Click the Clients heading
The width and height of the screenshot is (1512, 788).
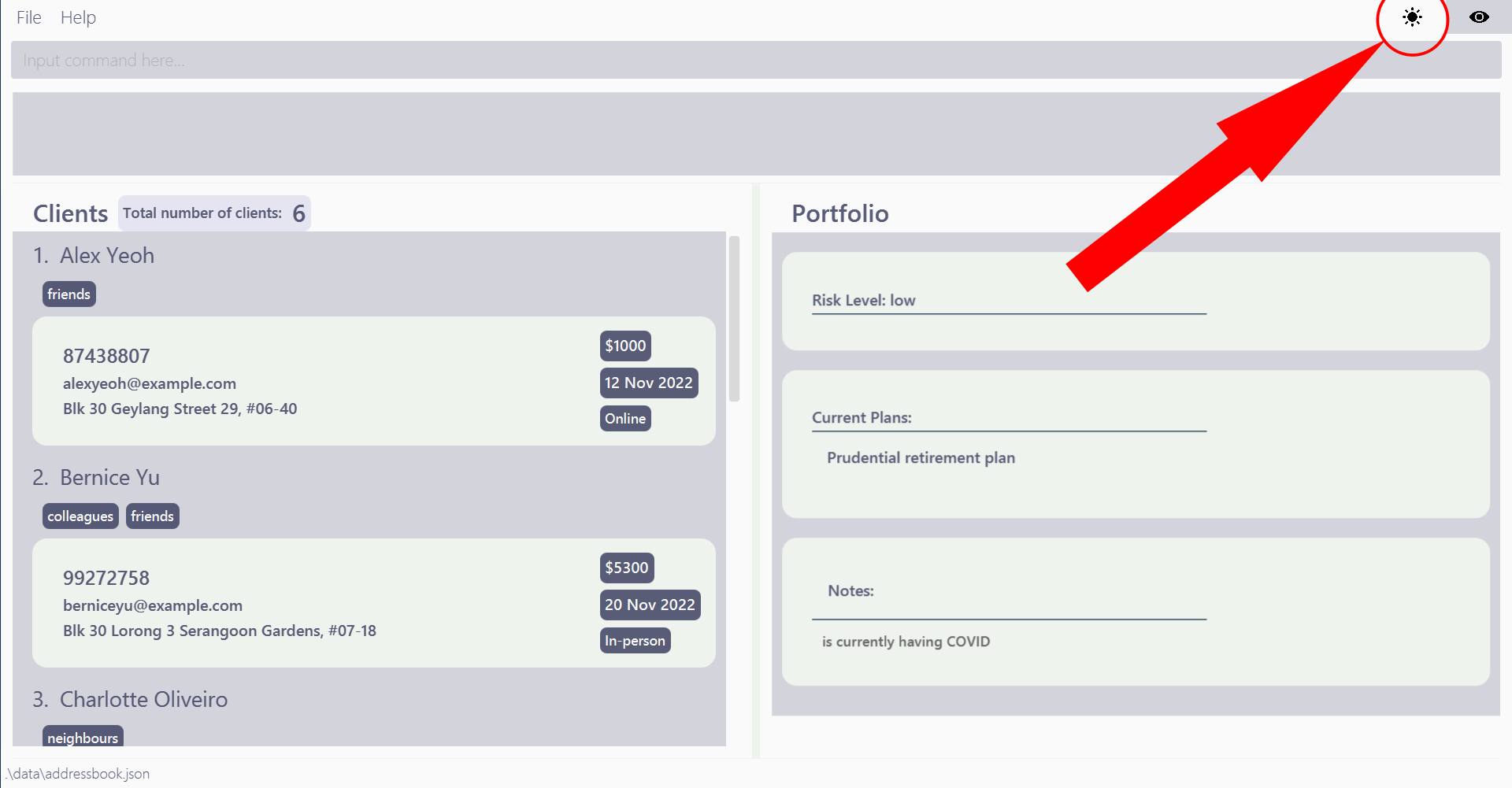click(x=70, y=213)
